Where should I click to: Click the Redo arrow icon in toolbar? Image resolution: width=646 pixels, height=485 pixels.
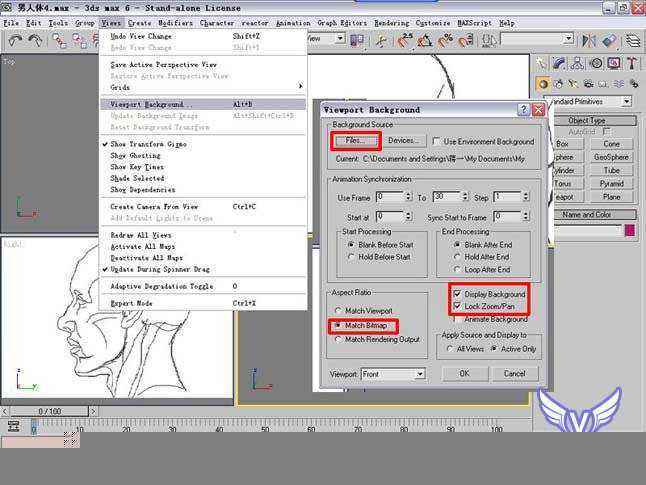click(x=35, y=40)
